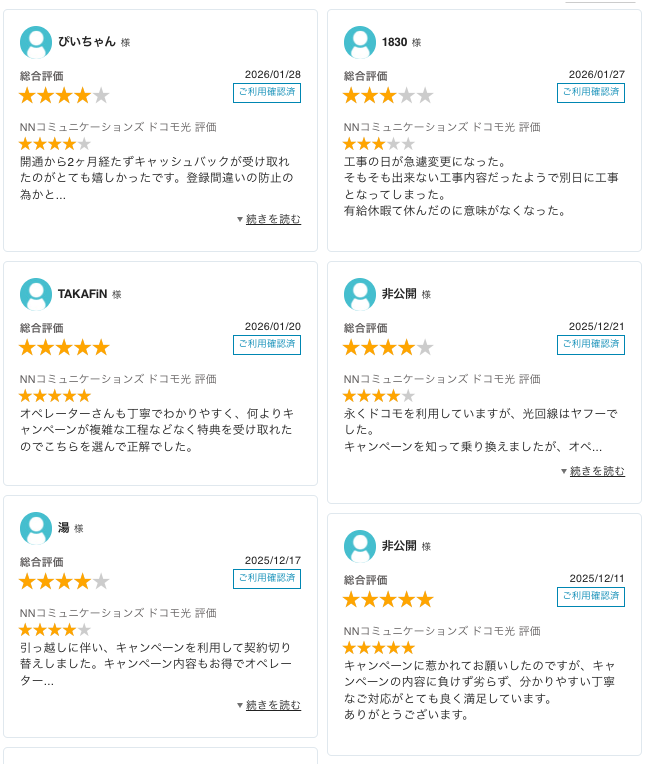Expand 湯's review with 続きを読む
The height and width of the screenshot is (764, 647).
tap(273, 705)
